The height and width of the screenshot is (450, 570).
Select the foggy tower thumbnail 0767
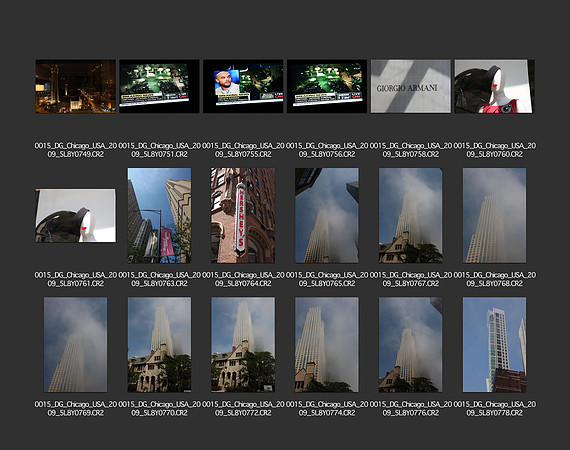point(411,216)
